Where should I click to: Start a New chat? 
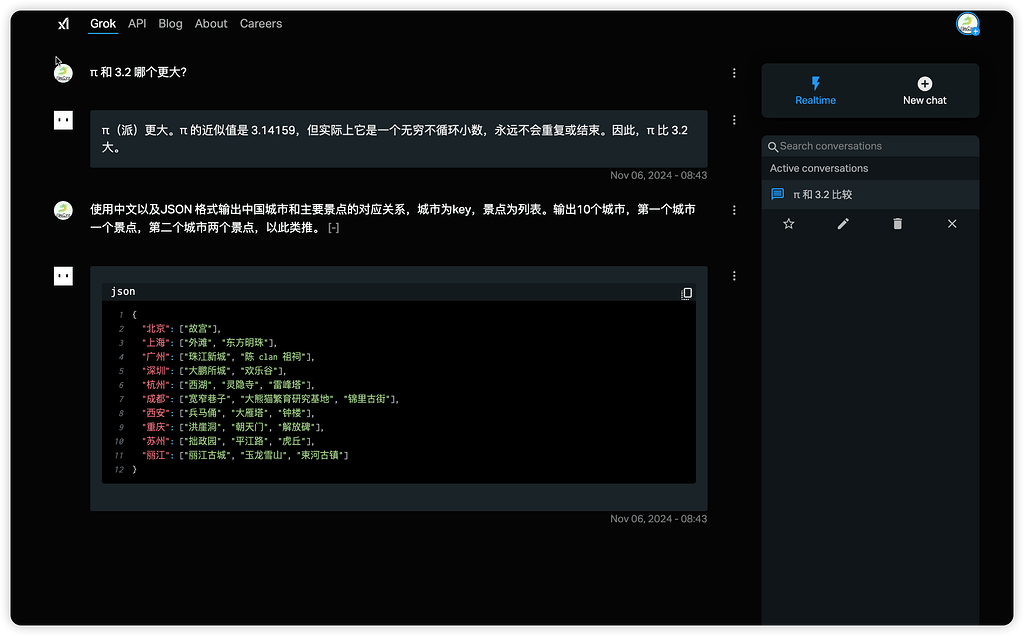[x=924, y=91]
